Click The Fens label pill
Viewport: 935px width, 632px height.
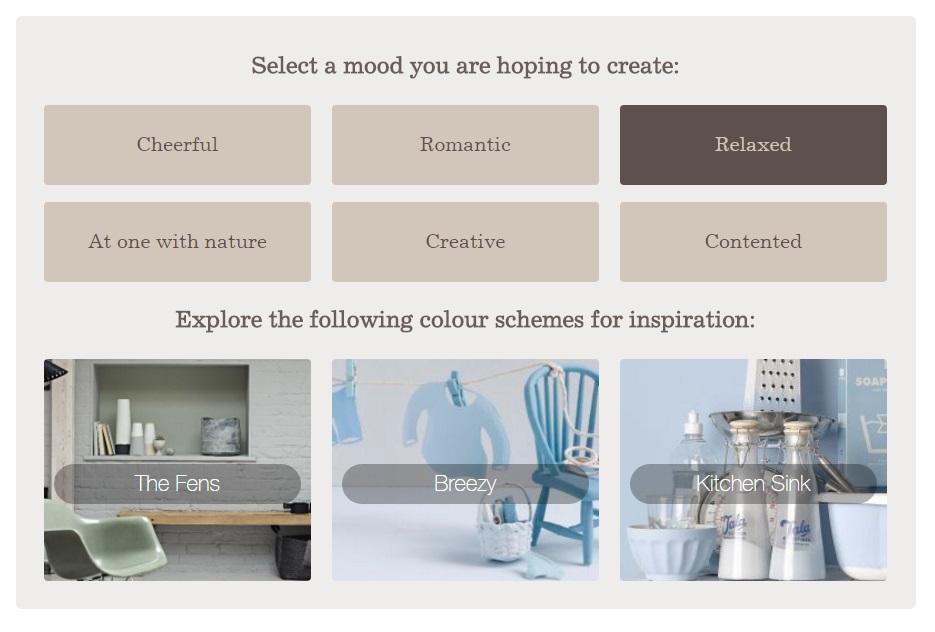(x=177, y=484)
